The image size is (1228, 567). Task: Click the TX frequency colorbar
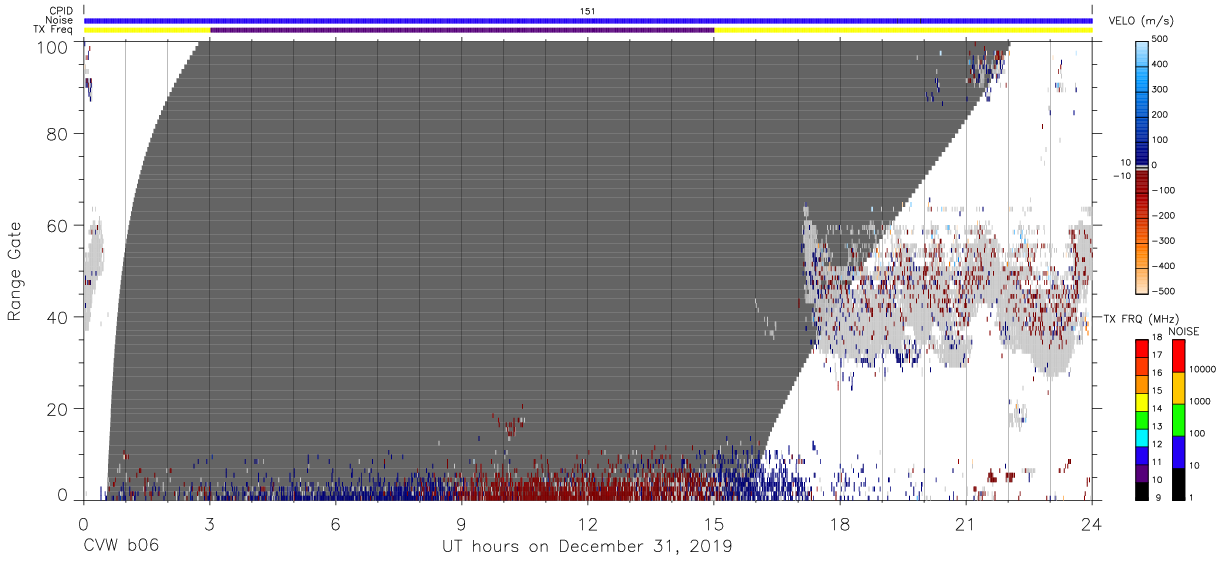pos(1142,419)
